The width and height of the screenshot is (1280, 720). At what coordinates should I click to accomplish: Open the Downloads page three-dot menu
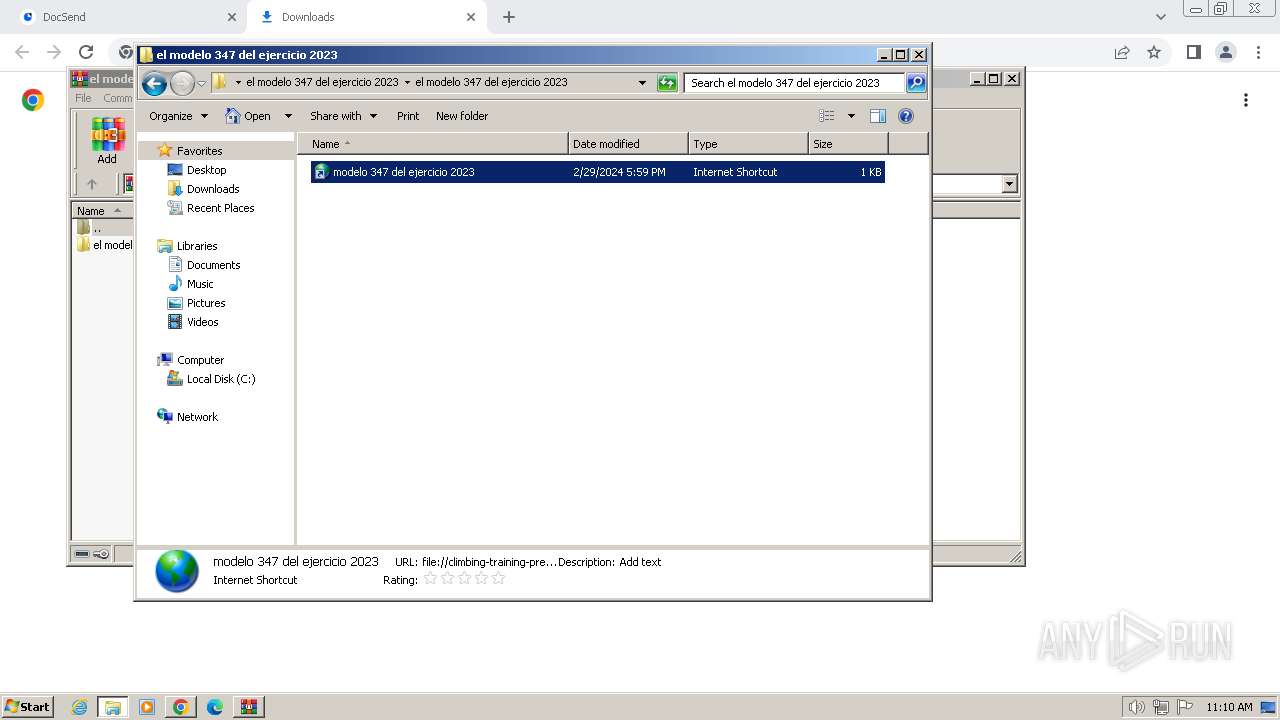(1246, 100)
